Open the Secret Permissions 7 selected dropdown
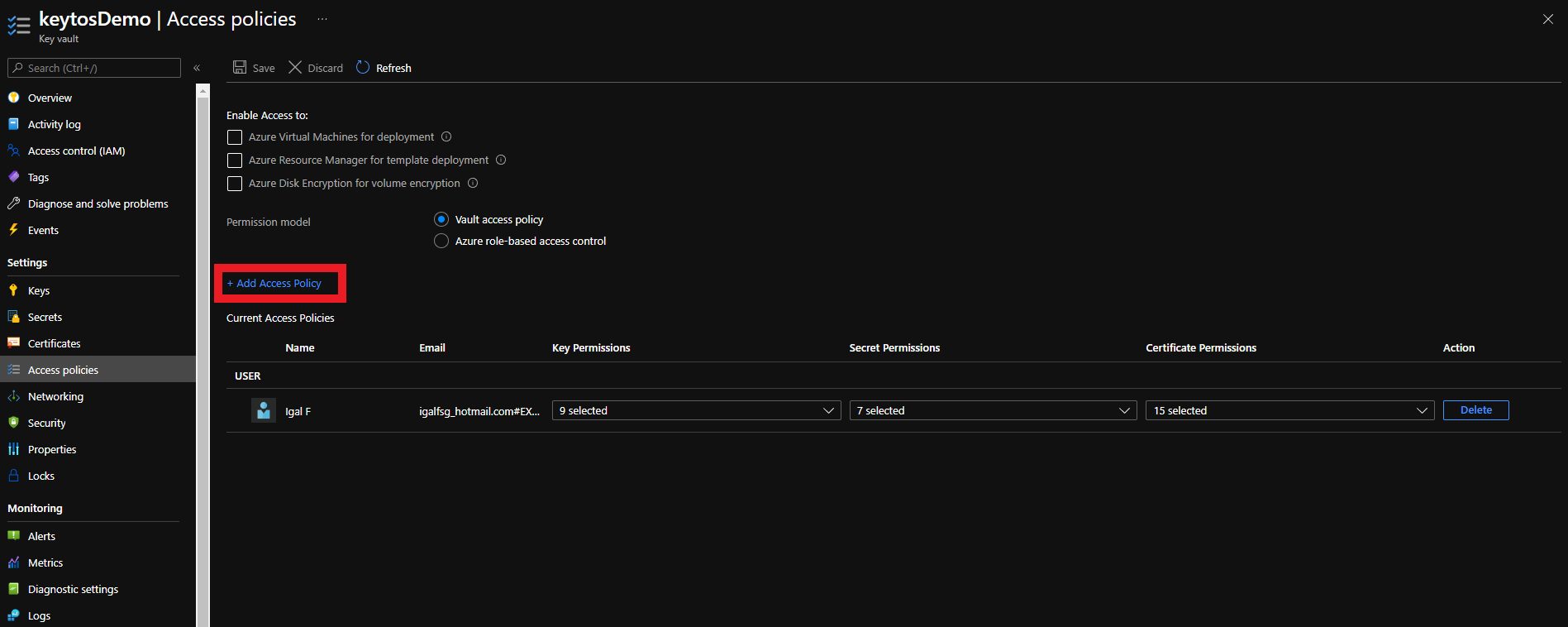This screenshot has width=1568, height=627. tap(993, 410)
